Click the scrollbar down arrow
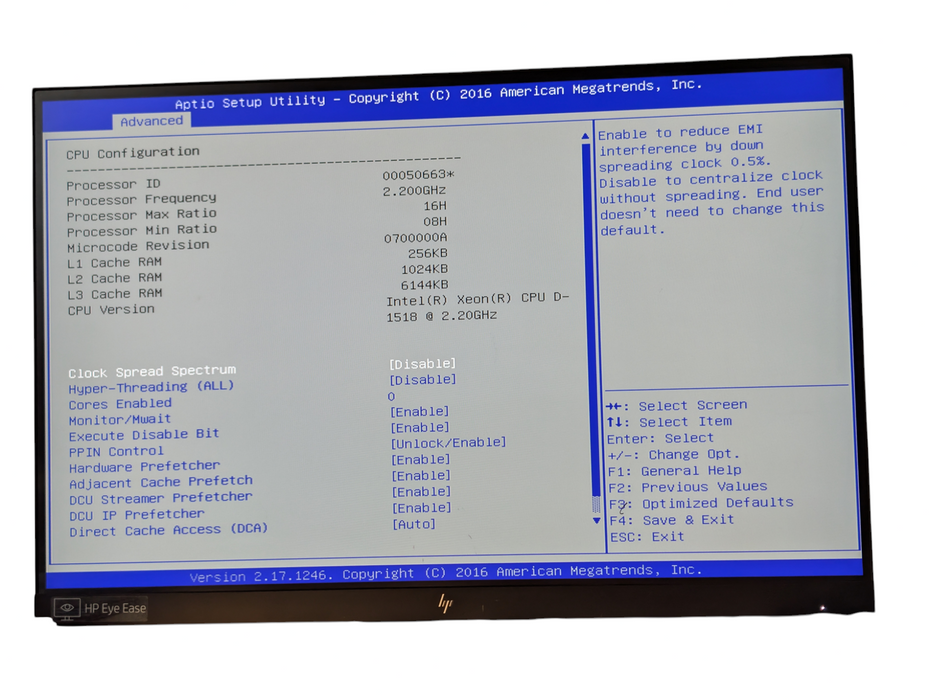This screenshot has width=930, height=700. click(x=597, y=520)
